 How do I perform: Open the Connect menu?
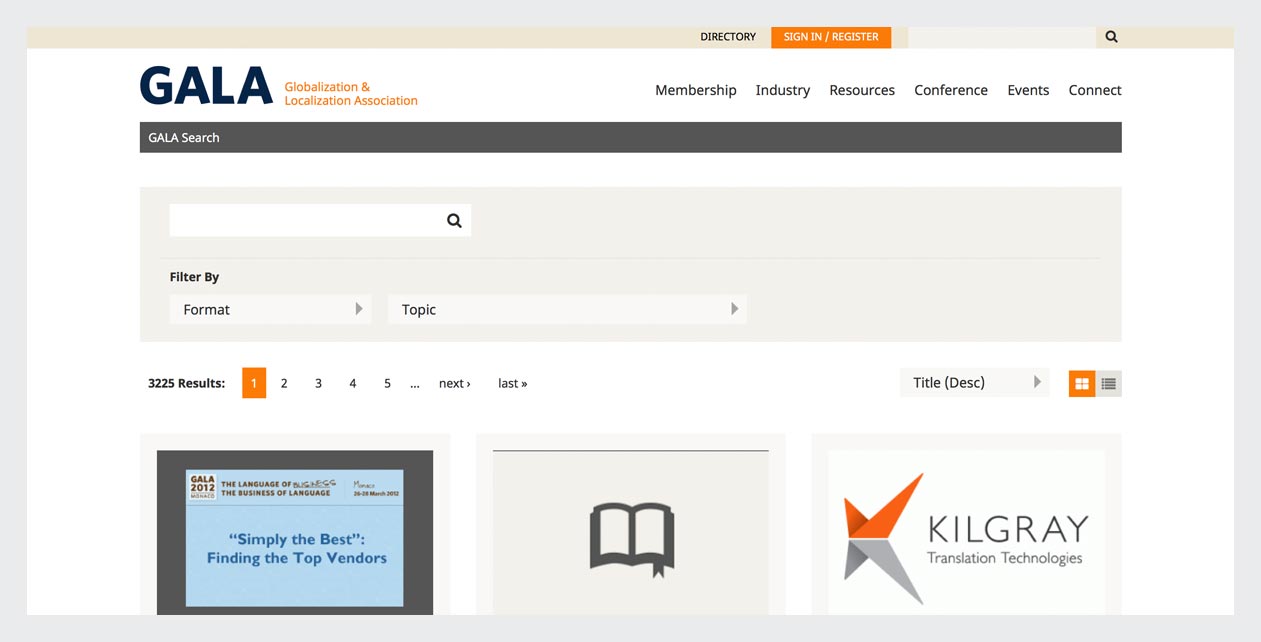click(1095, 90)
